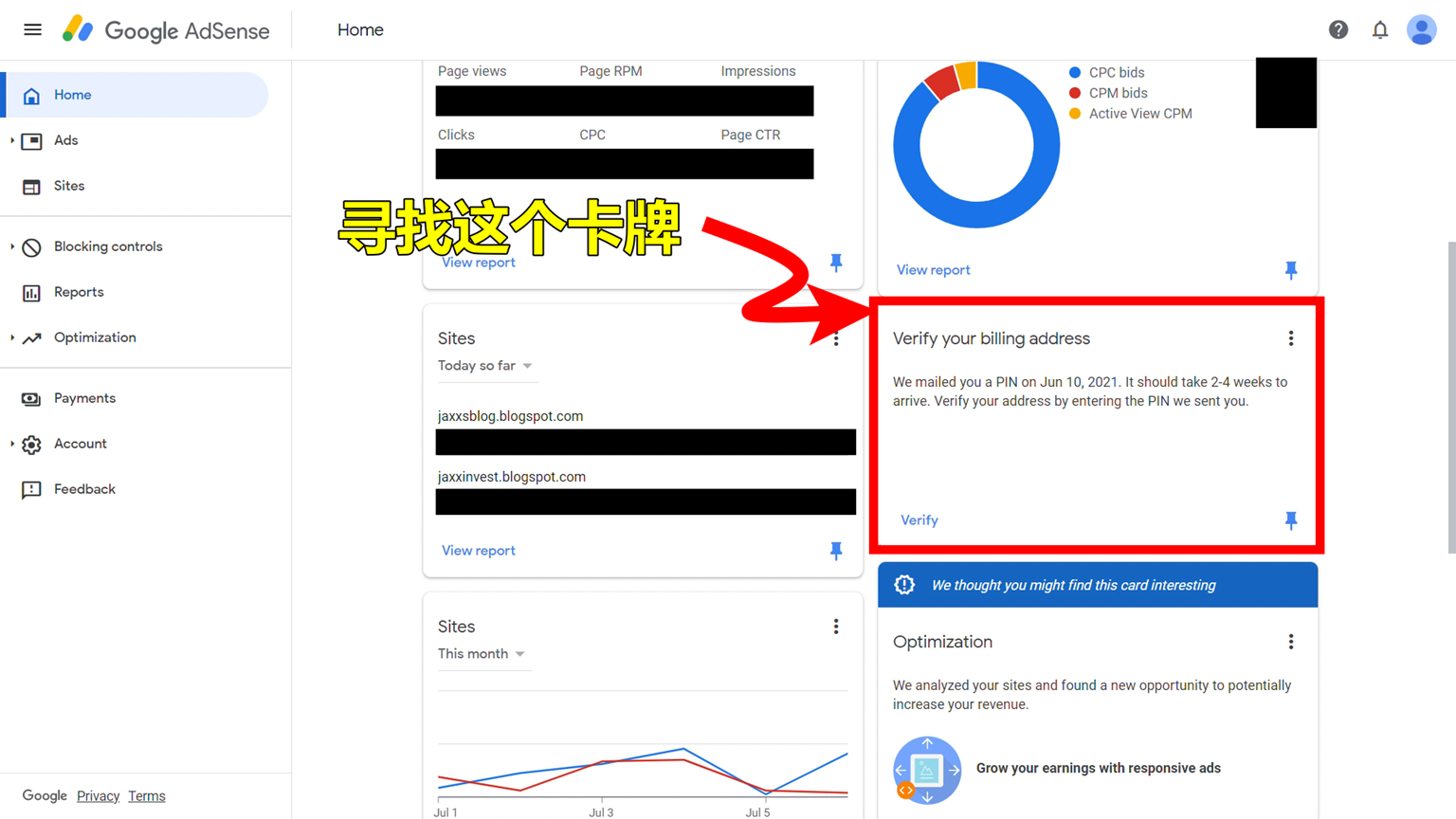1456x819 pixels.
Task: Open more options on Sites Today card
Action: (x=835, y=338)
